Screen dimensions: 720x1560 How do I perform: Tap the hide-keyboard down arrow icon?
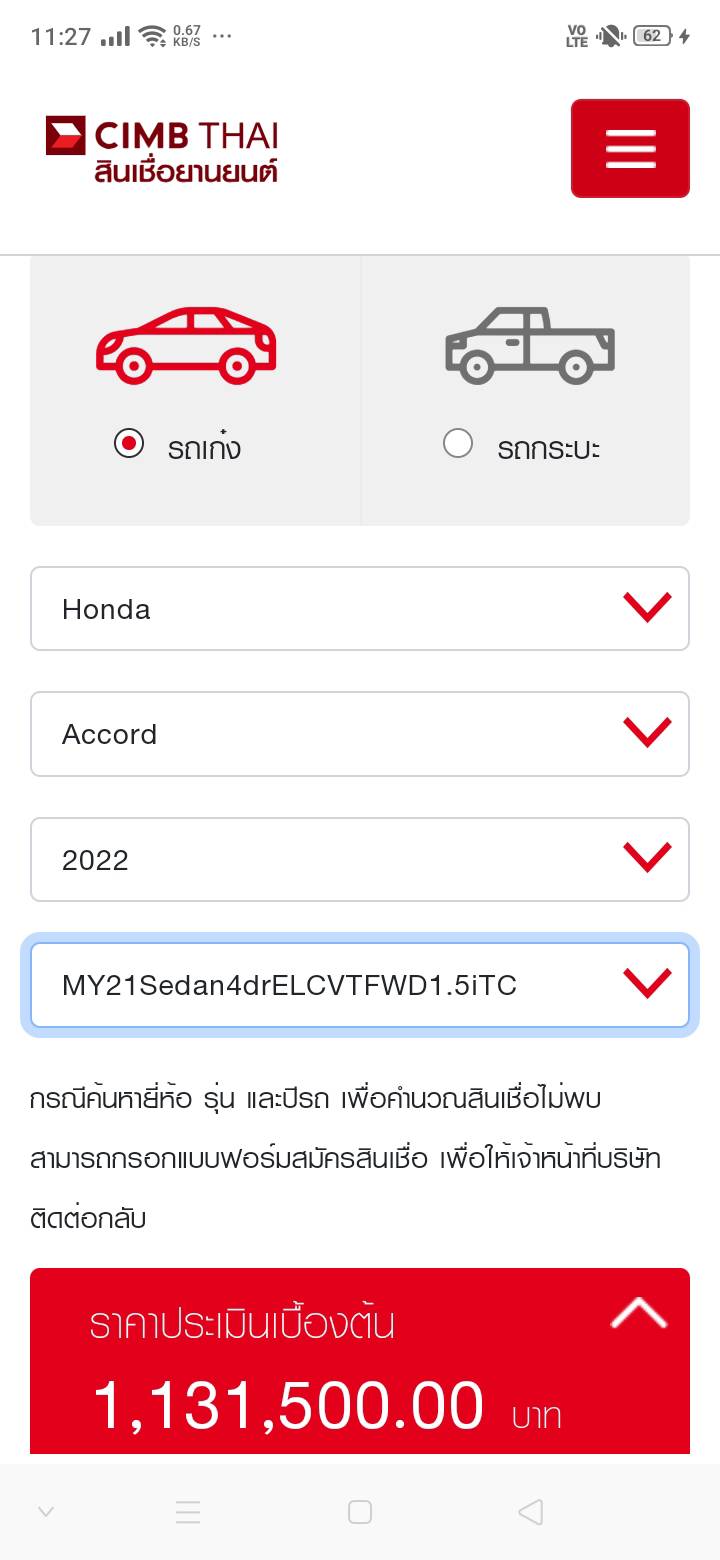coord(45,1512)
